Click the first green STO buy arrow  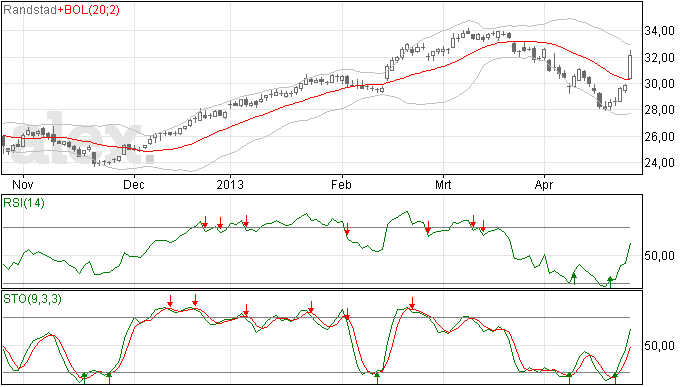pos(84,378)
